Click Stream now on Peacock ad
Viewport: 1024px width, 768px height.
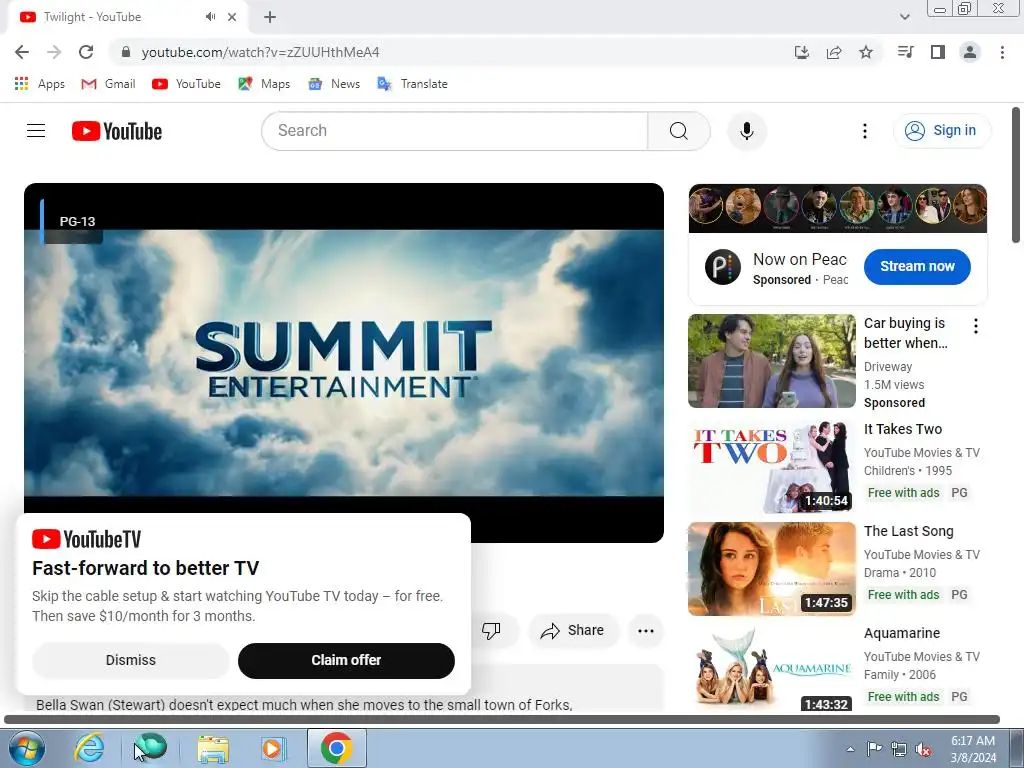(x=917, y=266)
